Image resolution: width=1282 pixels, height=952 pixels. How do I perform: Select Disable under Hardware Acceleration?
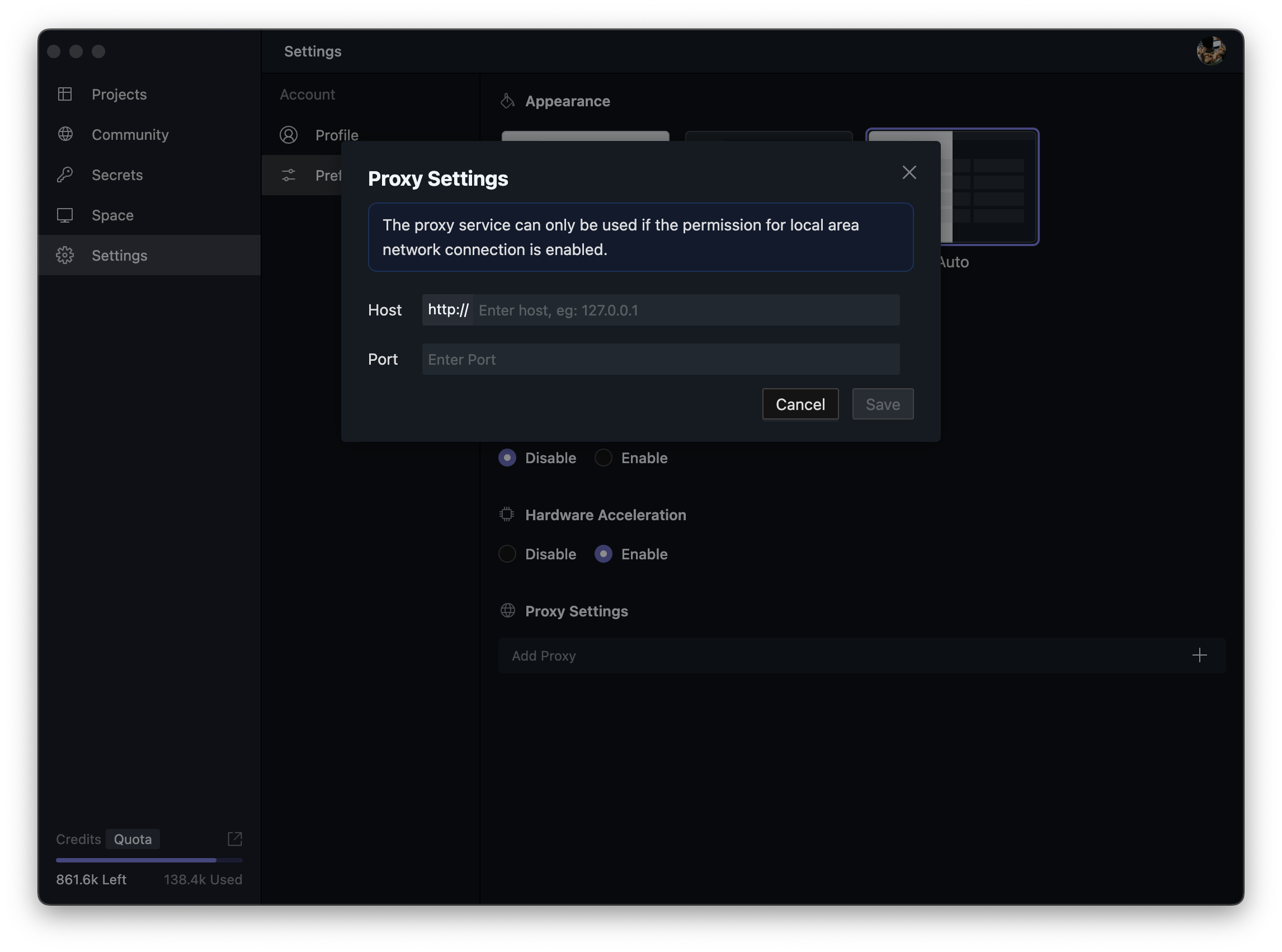507,554
